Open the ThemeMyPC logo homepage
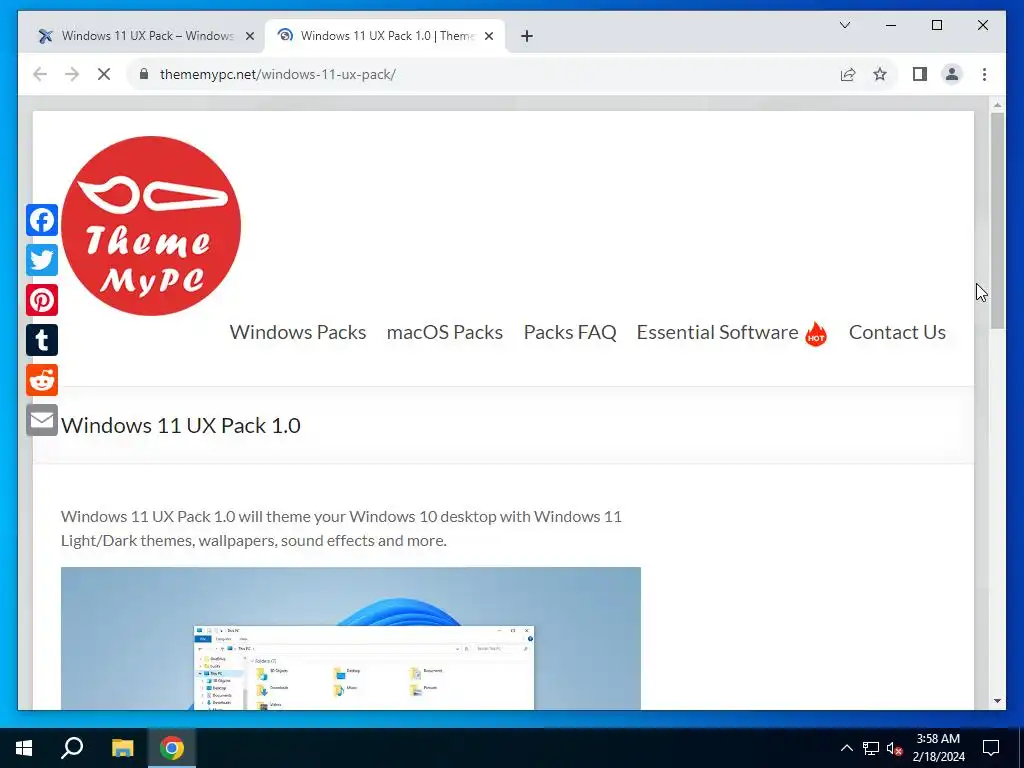The width and height of the screenshot is (1024, 768). 151,226
